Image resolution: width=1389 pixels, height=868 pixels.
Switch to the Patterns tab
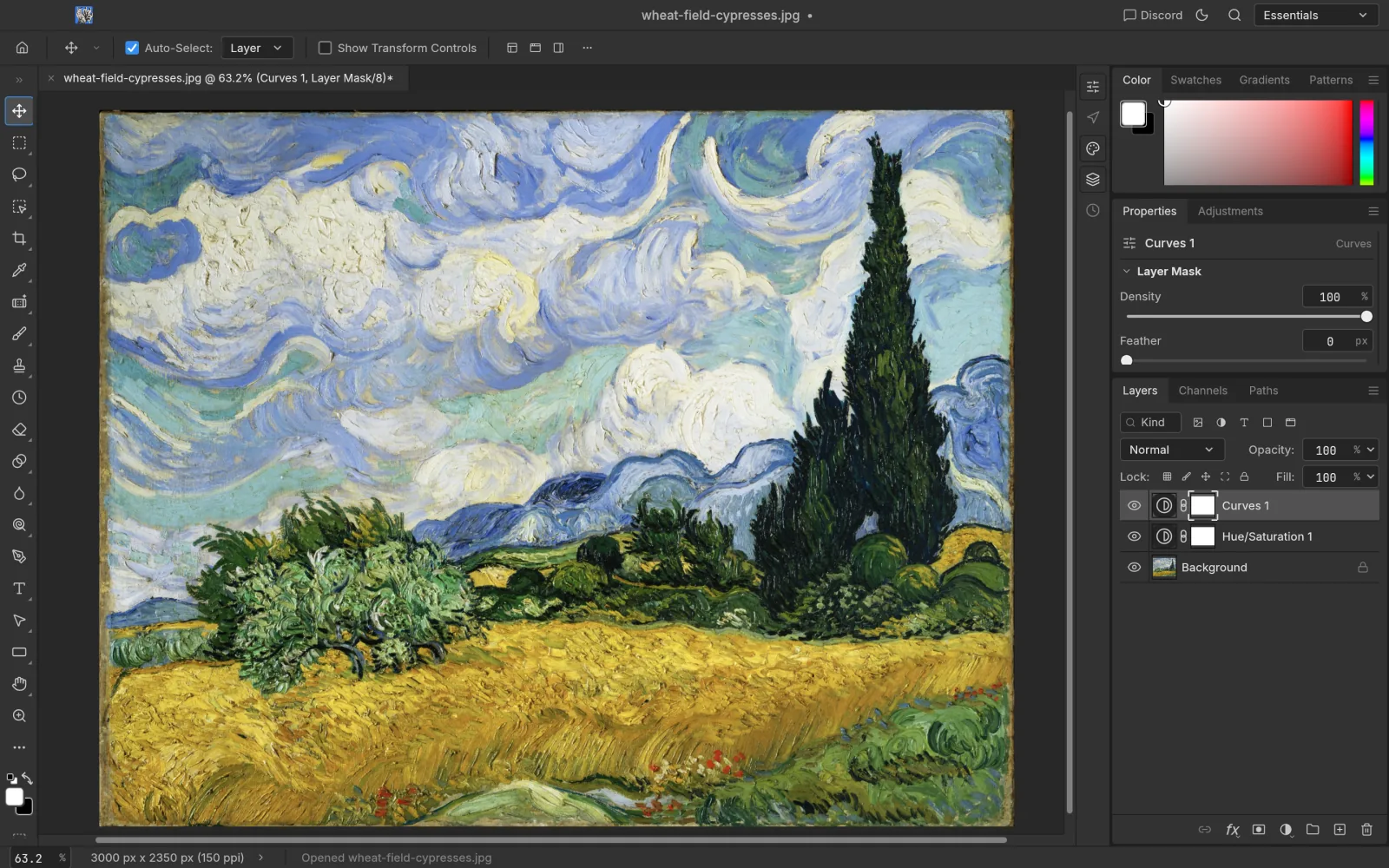click(x=1331, y=80)
